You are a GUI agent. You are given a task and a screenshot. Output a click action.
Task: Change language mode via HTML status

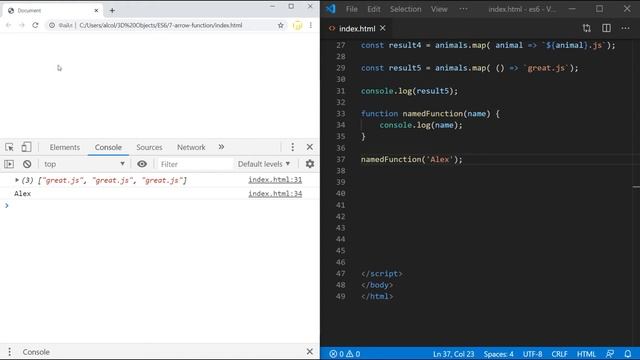coord(587,354)
